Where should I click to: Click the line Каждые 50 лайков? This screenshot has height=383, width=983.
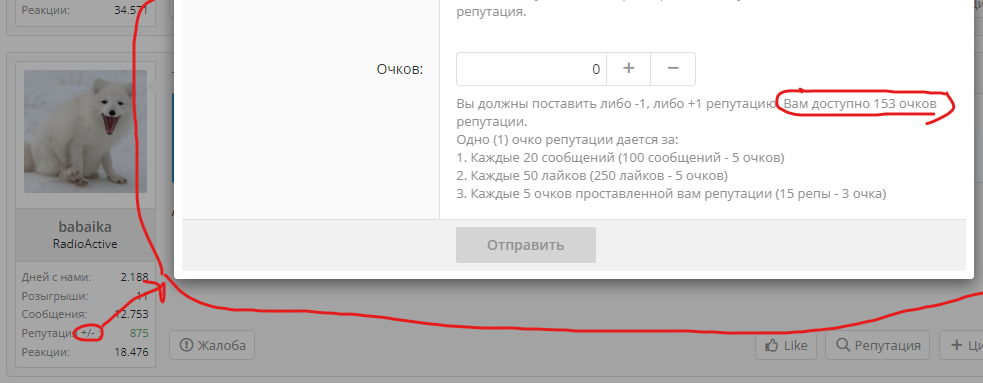pyautogui.click(x=592, y=175)
